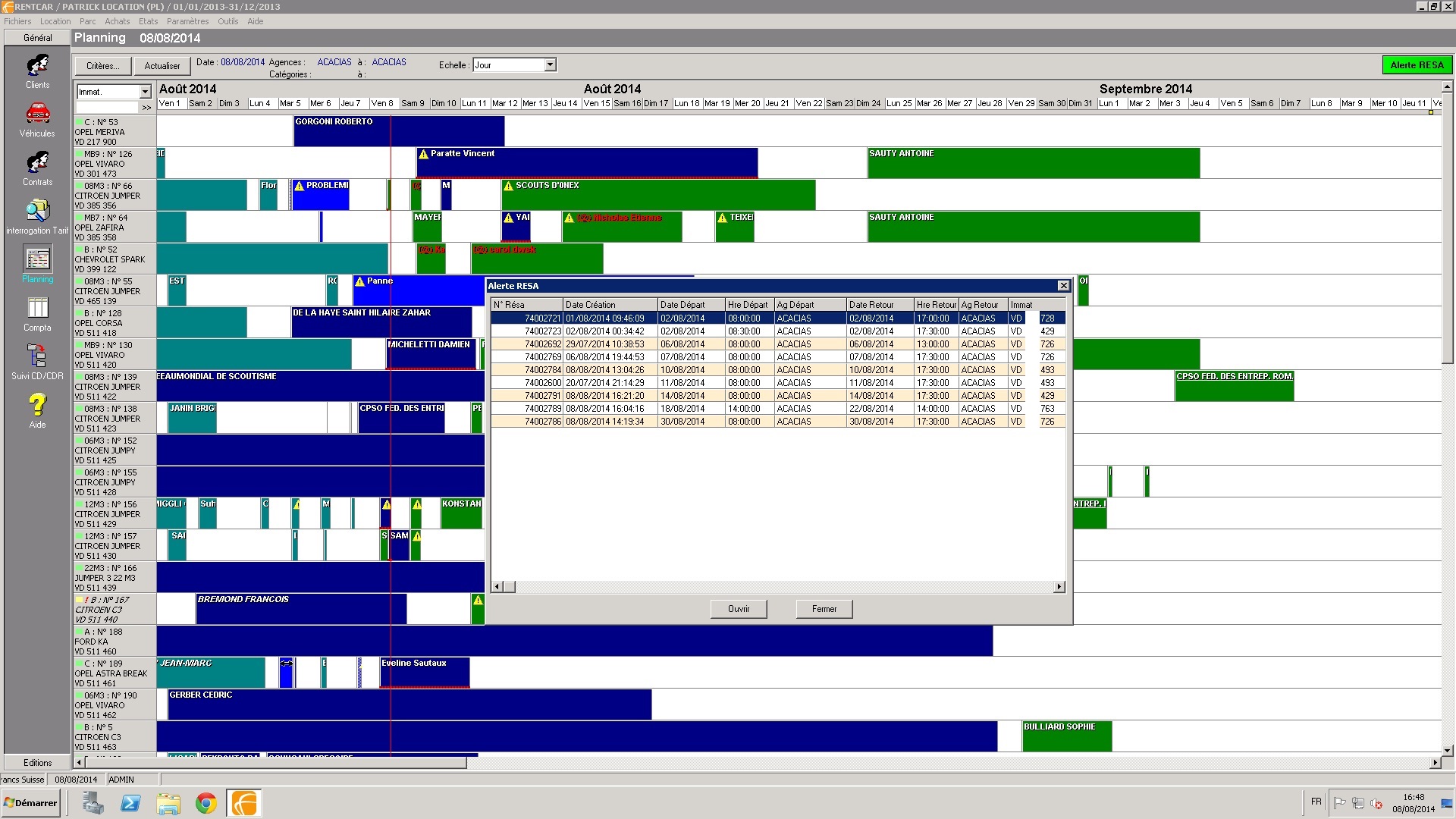This screenshot has width=1456, height=819.
Task: Select reservation row 74002600
Action: (778, 383)
